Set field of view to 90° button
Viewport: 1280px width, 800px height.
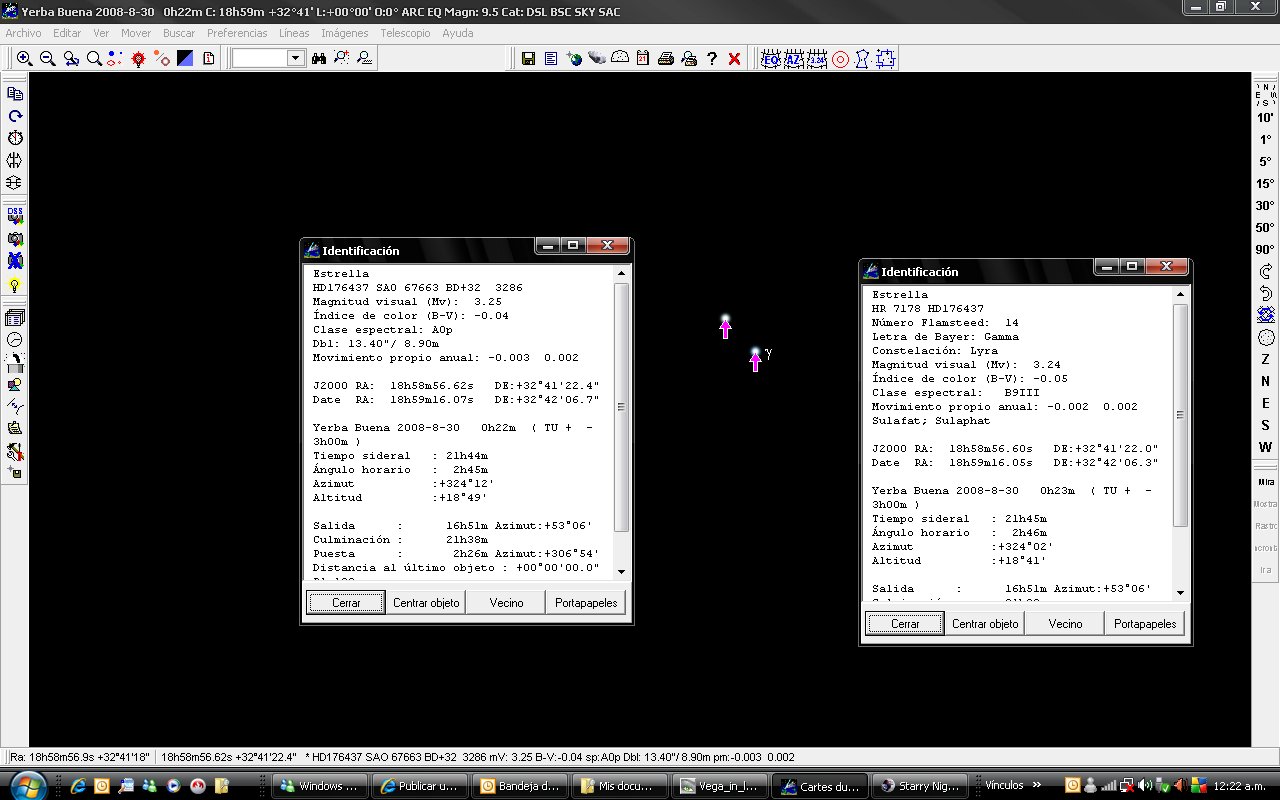pos(1266,249)
